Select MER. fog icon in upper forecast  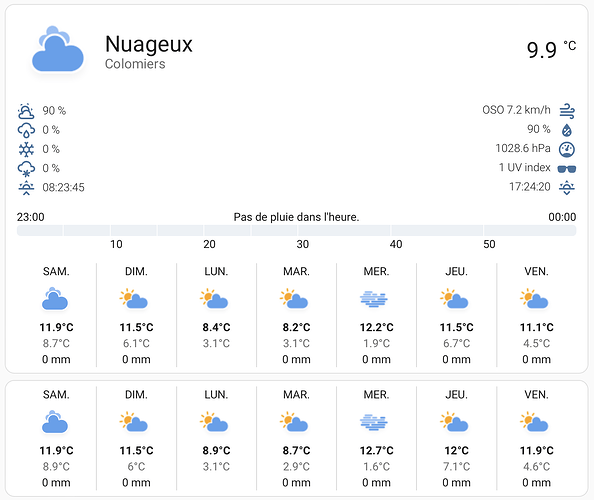[x=374, y=299]
